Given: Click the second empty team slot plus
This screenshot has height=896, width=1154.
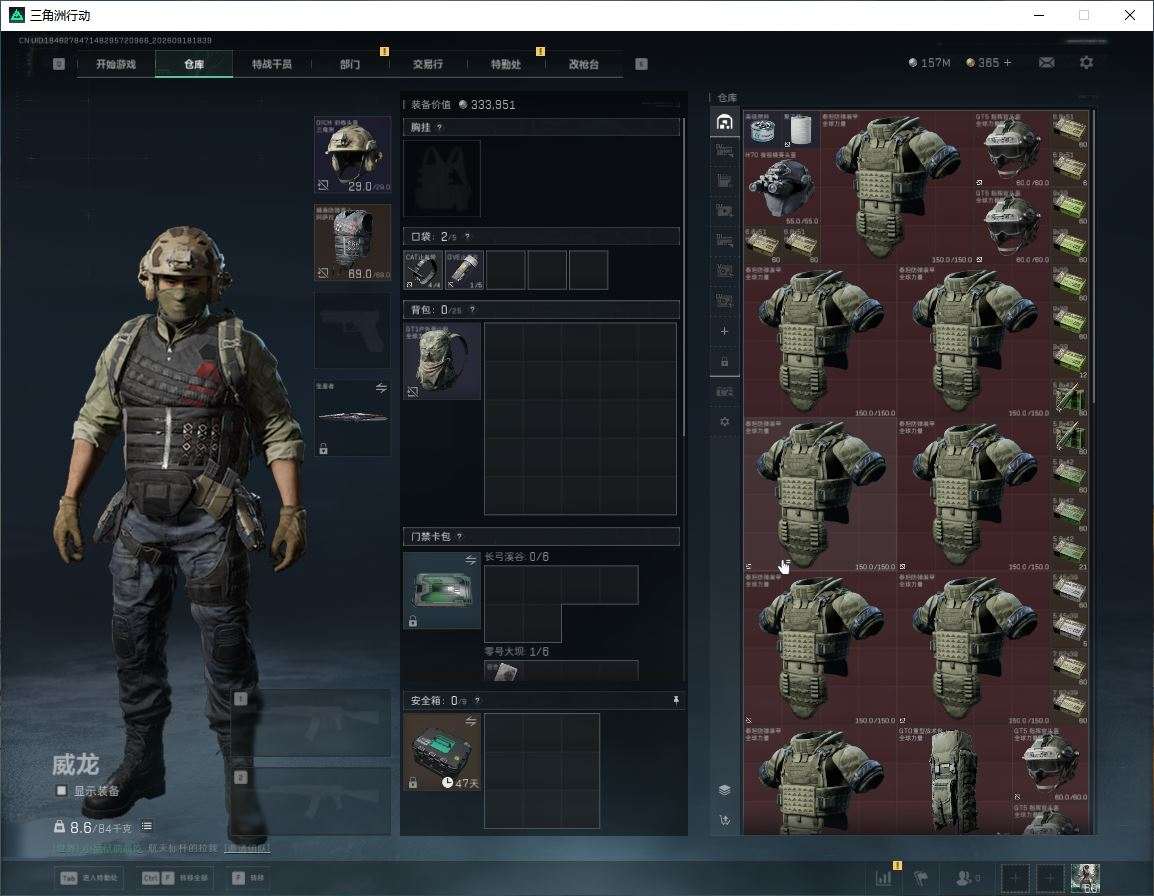Looking at the screenshot, I should click(x=1050, y=878).
